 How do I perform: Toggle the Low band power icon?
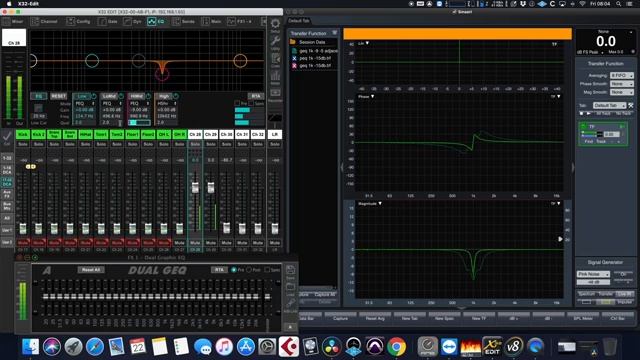[x=94, y=96]
